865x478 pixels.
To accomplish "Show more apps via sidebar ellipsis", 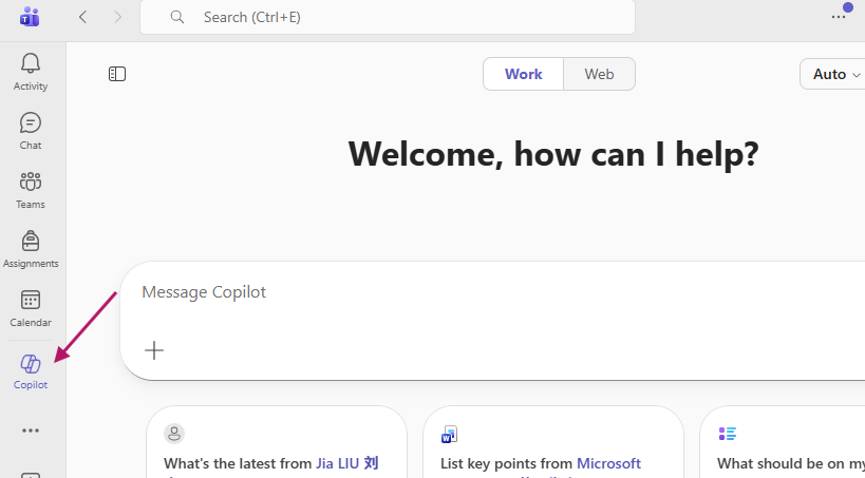I will 30,431.
